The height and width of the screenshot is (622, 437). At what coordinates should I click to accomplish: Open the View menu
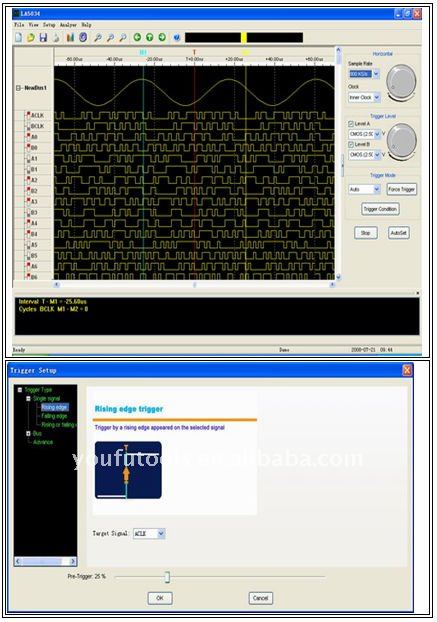(33, 25)
